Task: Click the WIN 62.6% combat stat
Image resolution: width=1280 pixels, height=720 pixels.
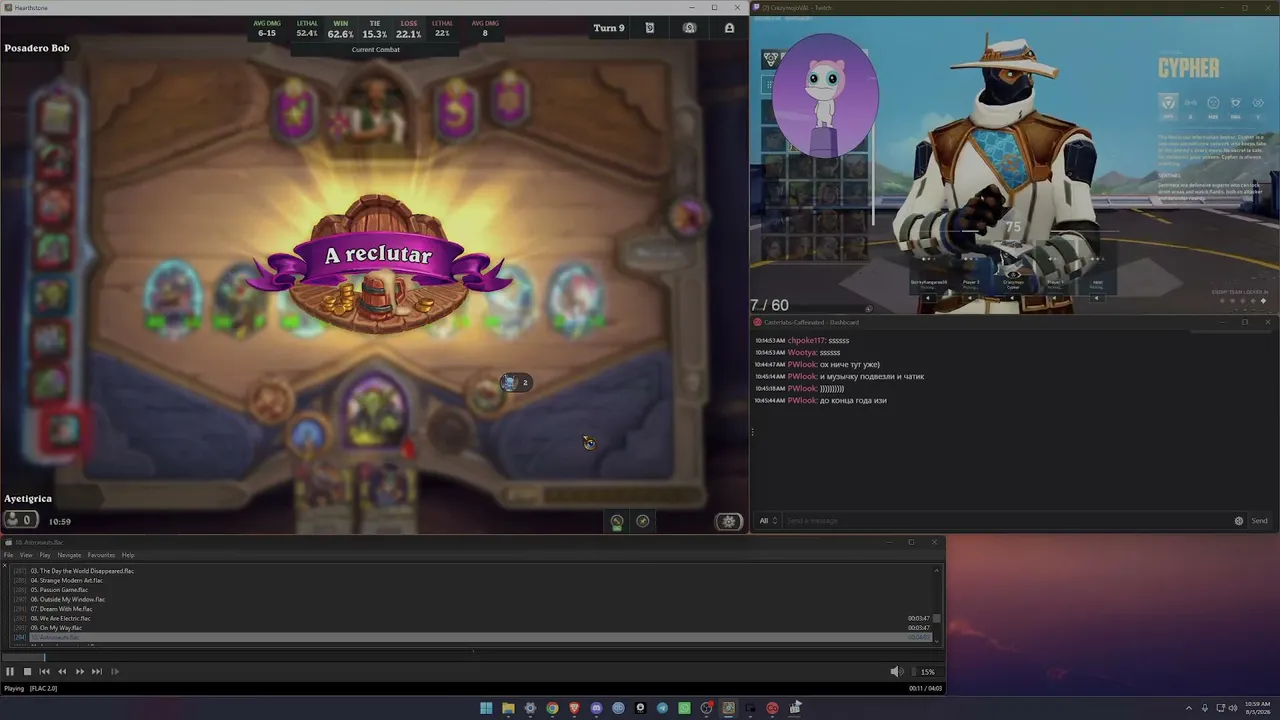Action: 341,29
